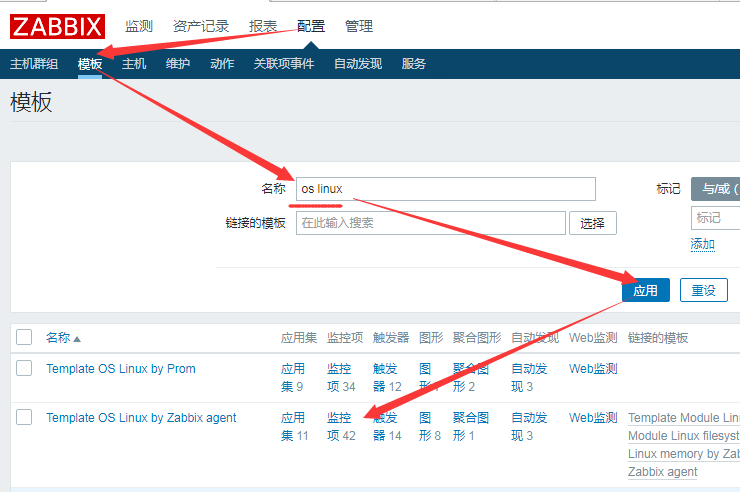Open Module Linux filesystem linked template

(684, 435)
